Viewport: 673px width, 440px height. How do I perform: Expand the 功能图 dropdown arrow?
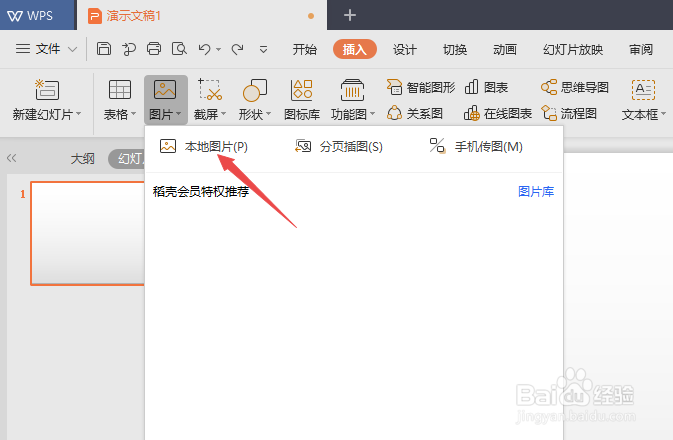pos(373,114)
